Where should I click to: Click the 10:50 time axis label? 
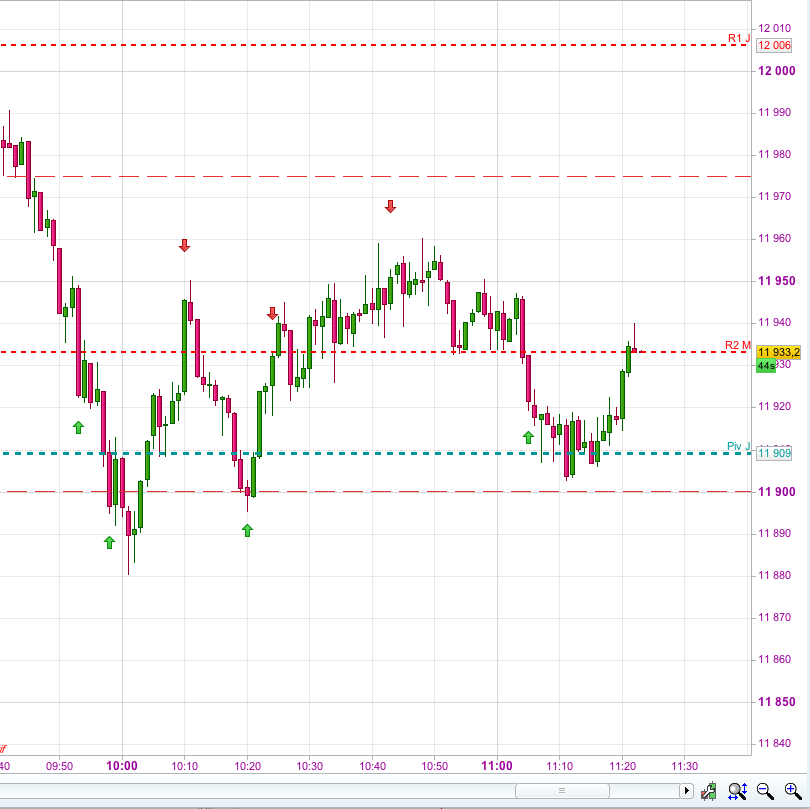pyautogui.click(x=434, y=766)
